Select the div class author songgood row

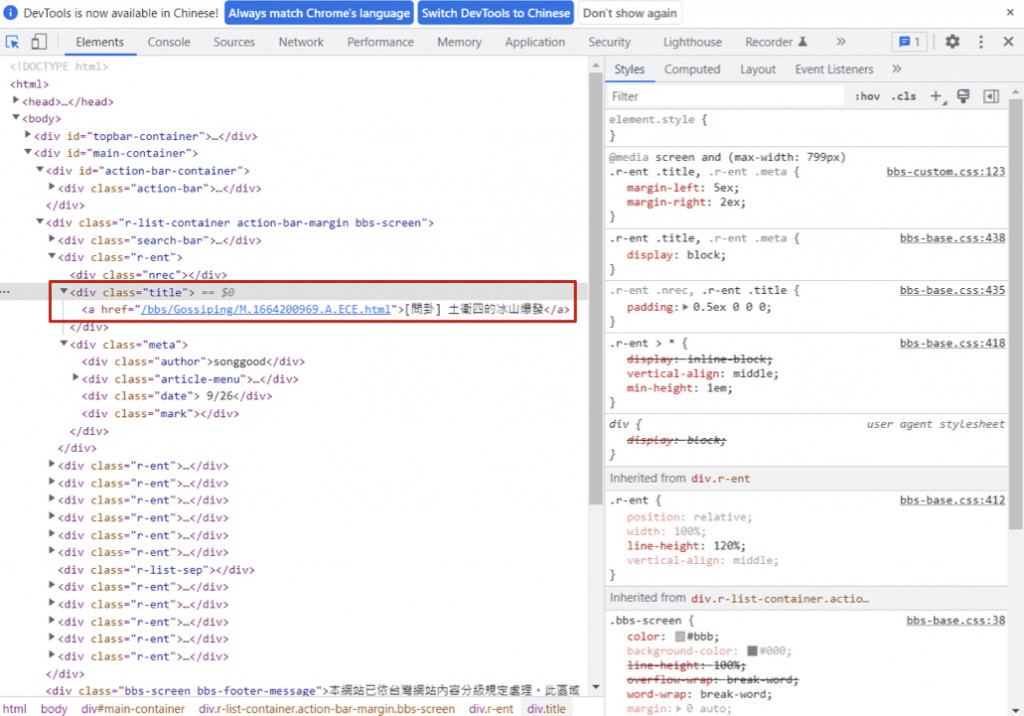pyautogui.click(x=193, y=361)
